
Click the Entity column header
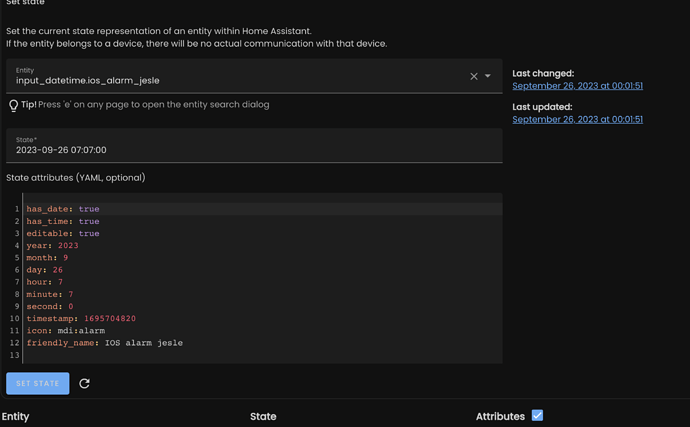click(15, 416)
